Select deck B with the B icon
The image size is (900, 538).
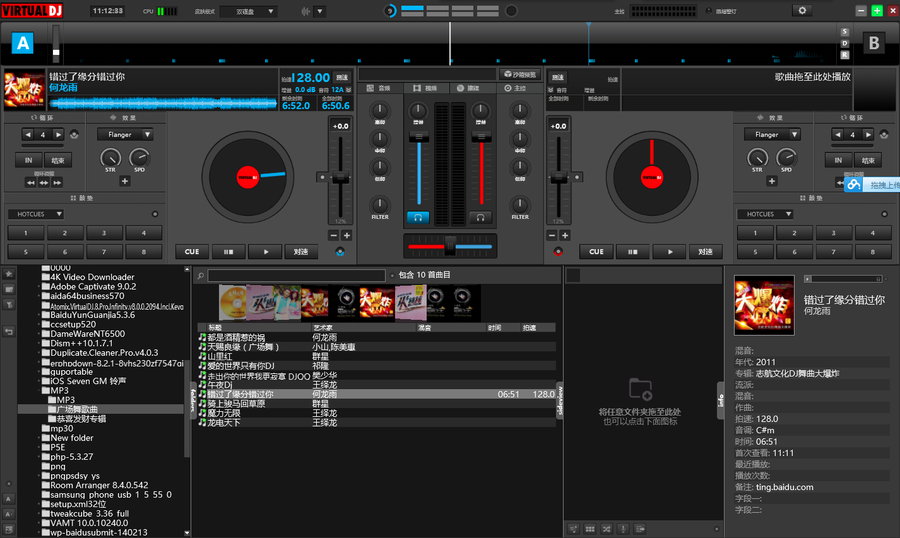pyautogui.click(x=874, y=43)
